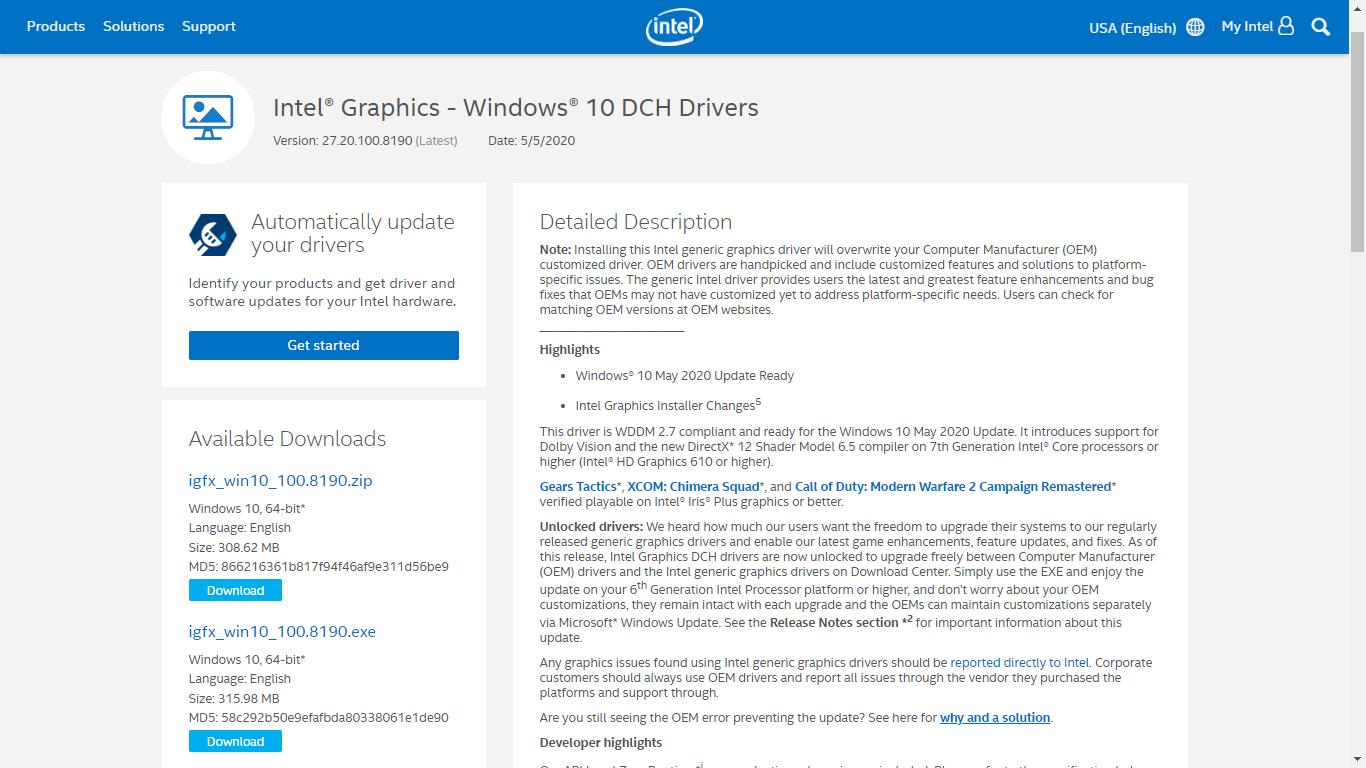Click the automatic driver update tool icon
The height and width of the screenshot is (768, 1366).
[212, 232]
